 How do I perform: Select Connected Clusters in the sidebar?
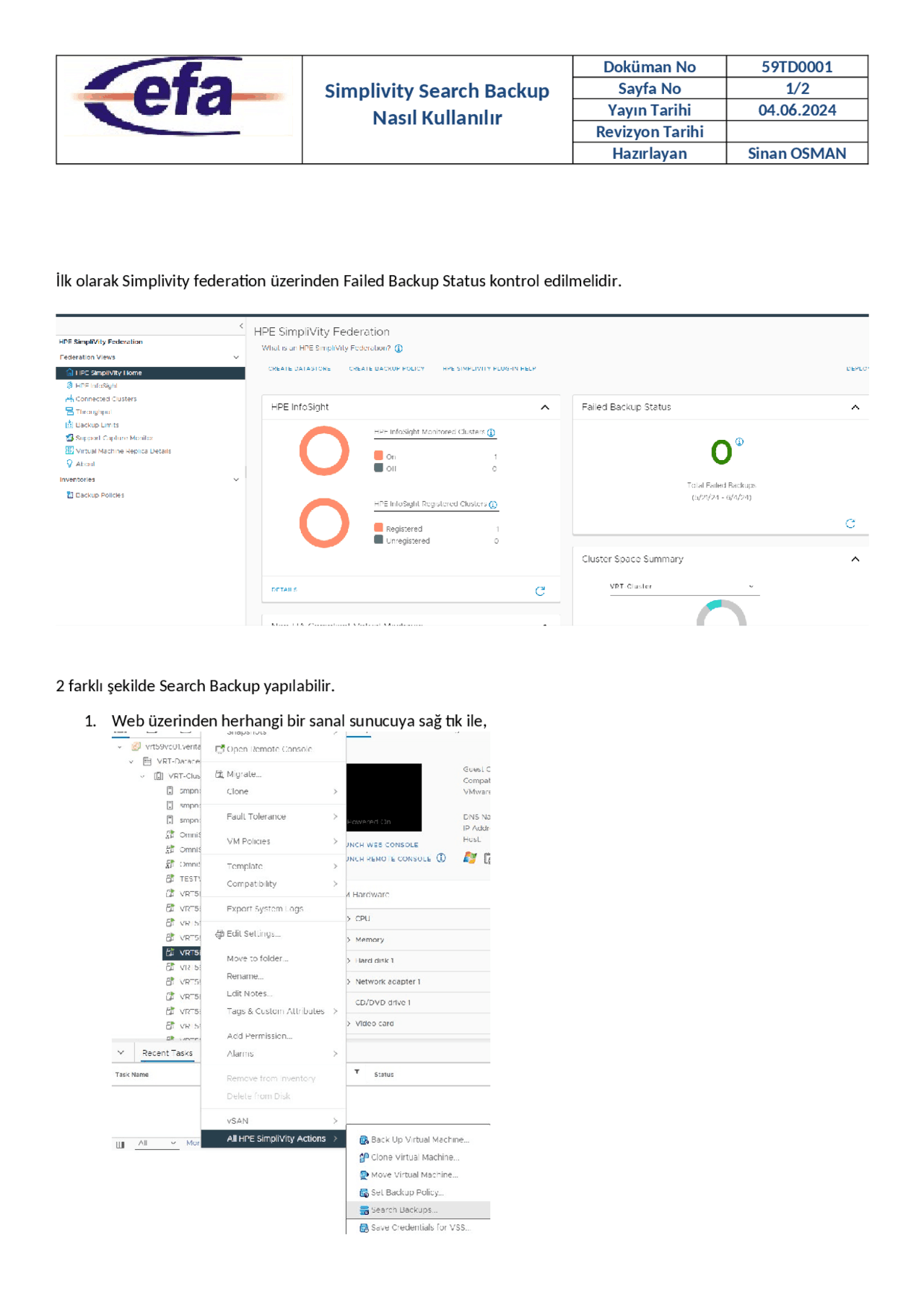click(x=105, y=399)
